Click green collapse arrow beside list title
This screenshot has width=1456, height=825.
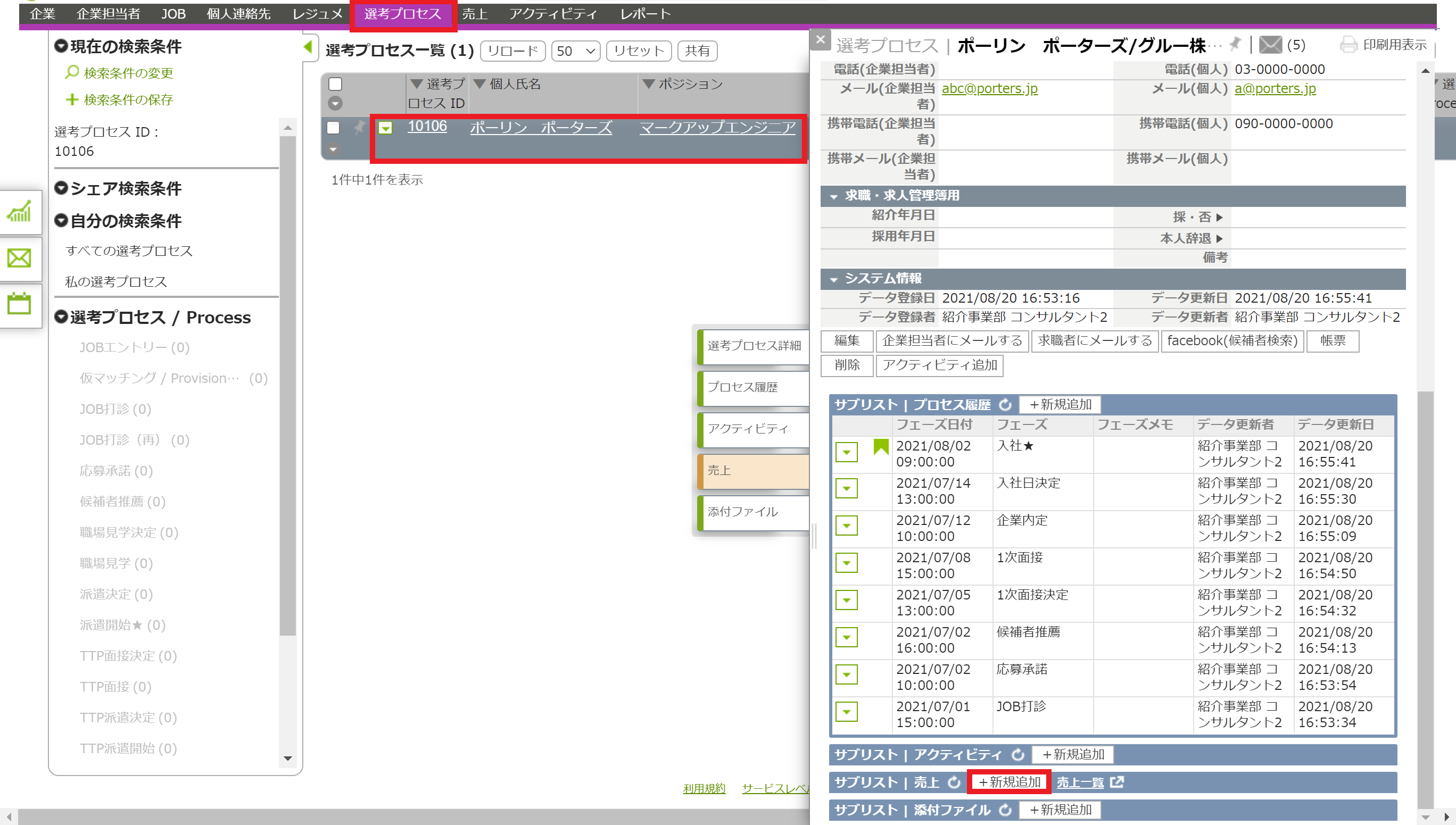pos(308,47)
